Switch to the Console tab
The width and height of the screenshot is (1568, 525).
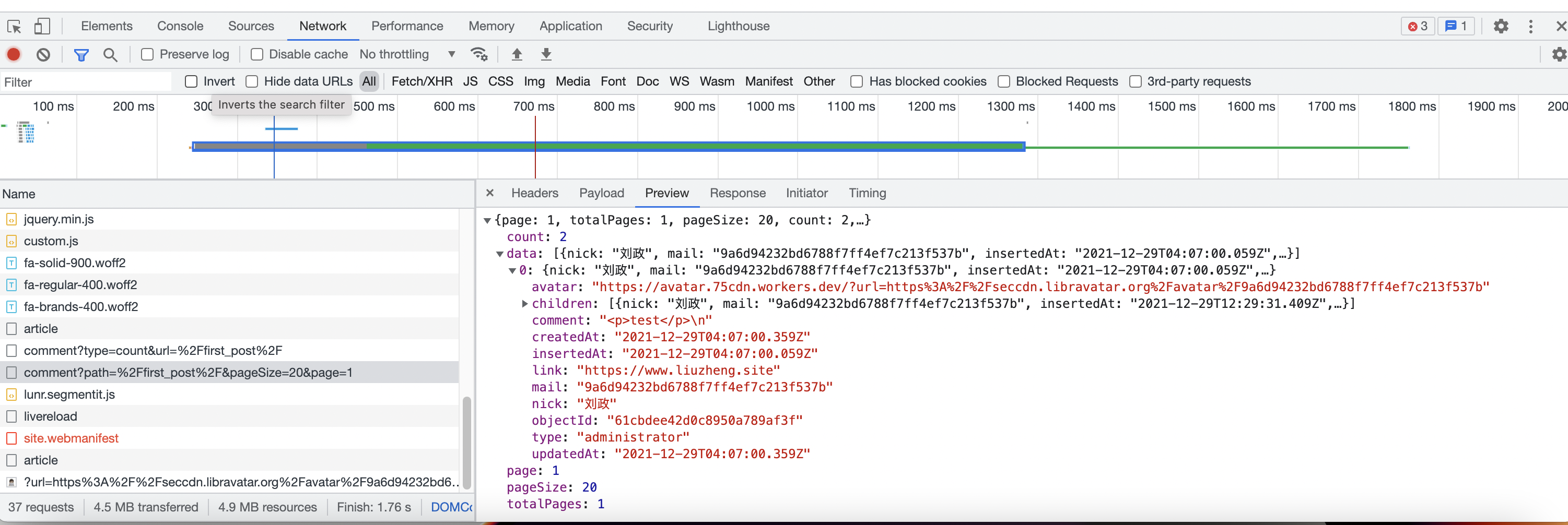click(180, 26)
